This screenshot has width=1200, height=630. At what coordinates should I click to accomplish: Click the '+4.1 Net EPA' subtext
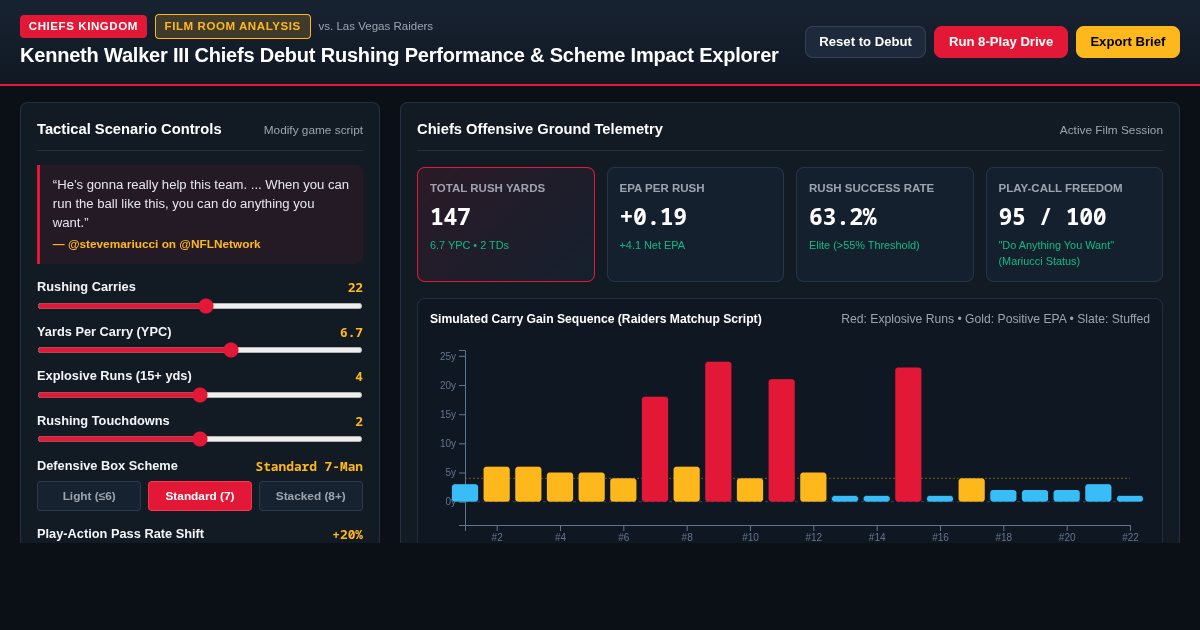click(x=652, y=245)
